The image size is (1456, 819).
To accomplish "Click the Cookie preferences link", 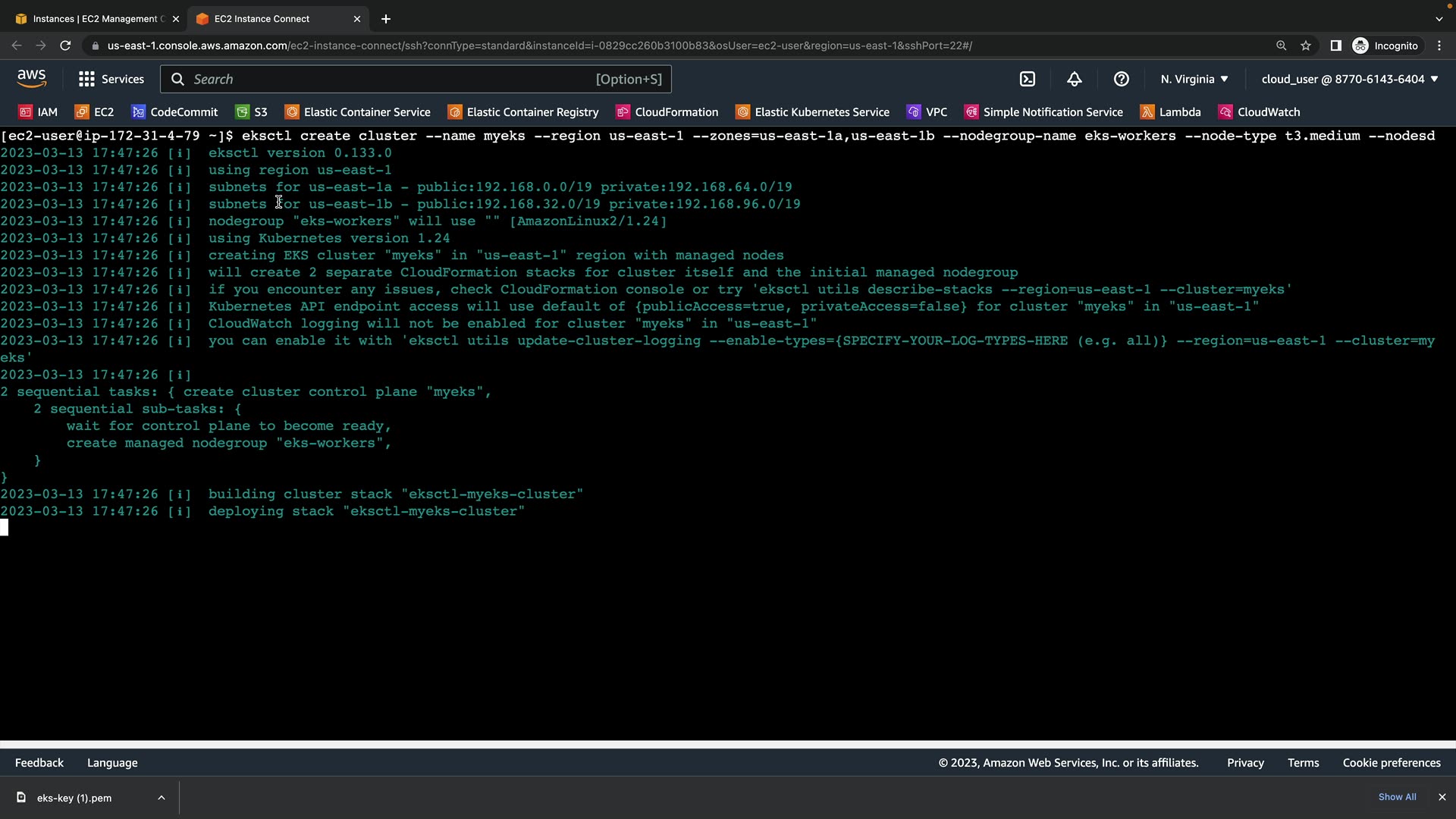I will tap(1392, 763).
